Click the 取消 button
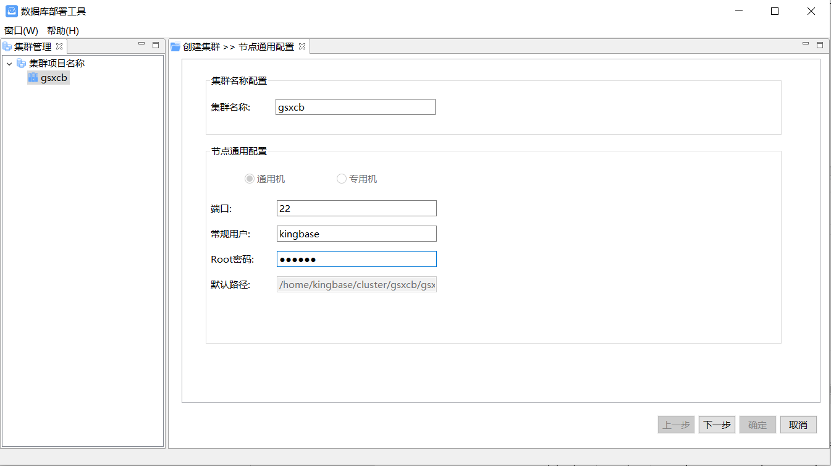The height and width of the screenshot is (466, 832). coord(798,425)
